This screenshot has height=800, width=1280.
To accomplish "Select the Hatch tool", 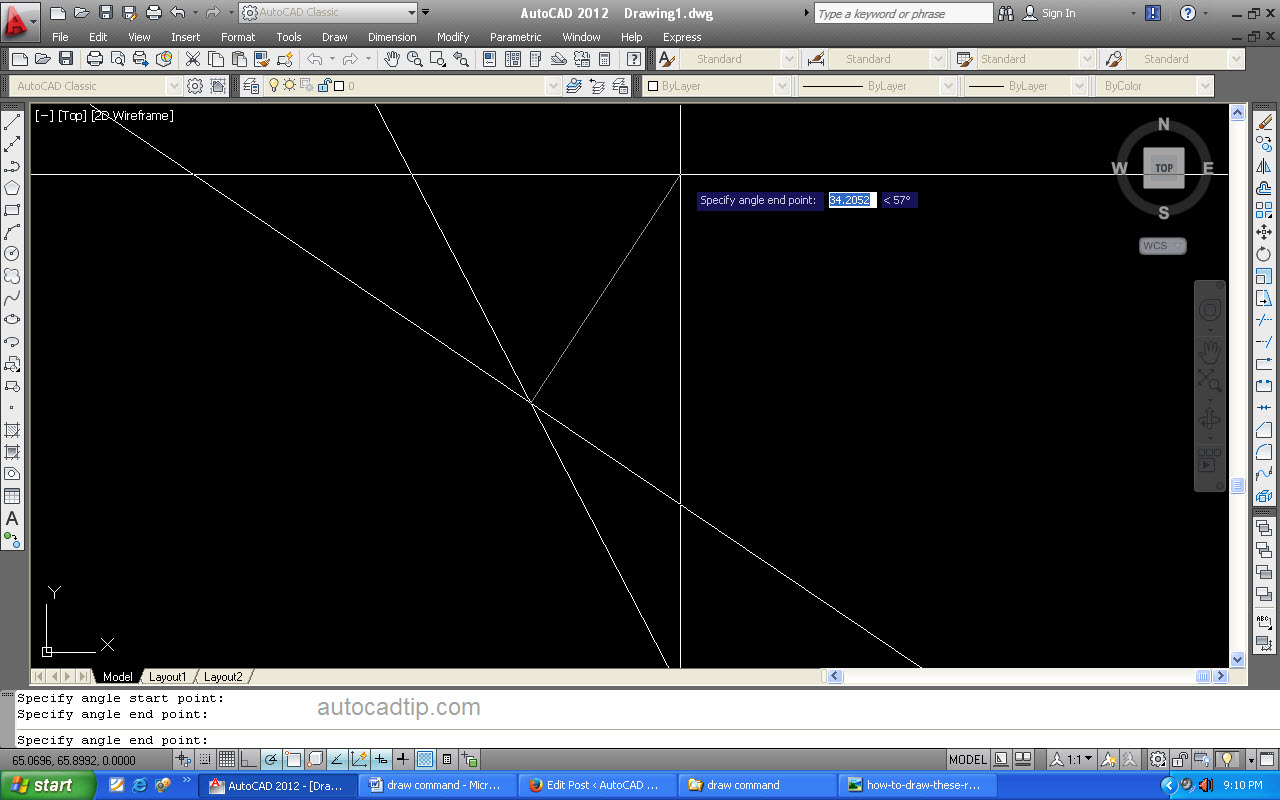I will 12,430.
